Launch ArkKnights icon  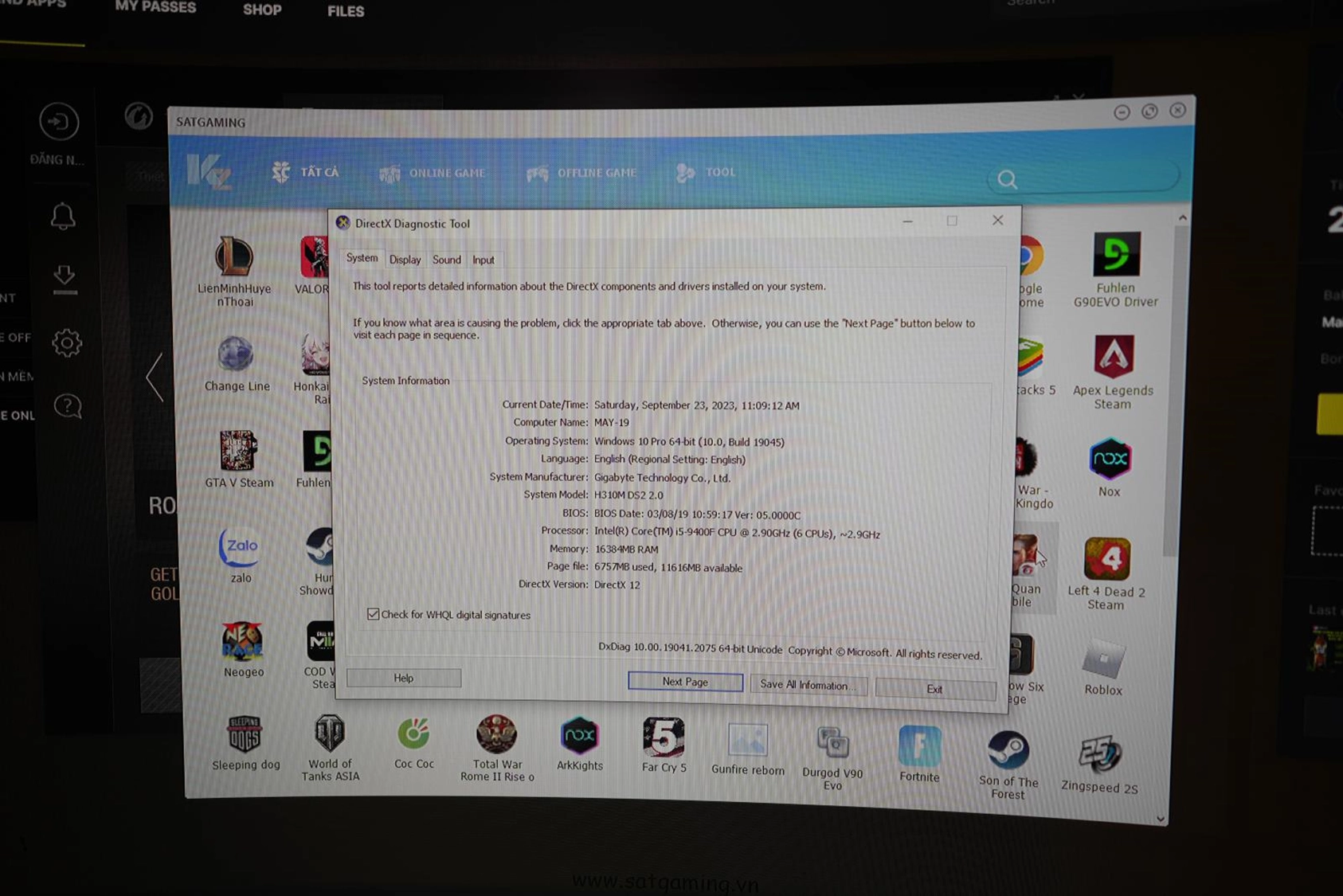(x=579, y=735)
